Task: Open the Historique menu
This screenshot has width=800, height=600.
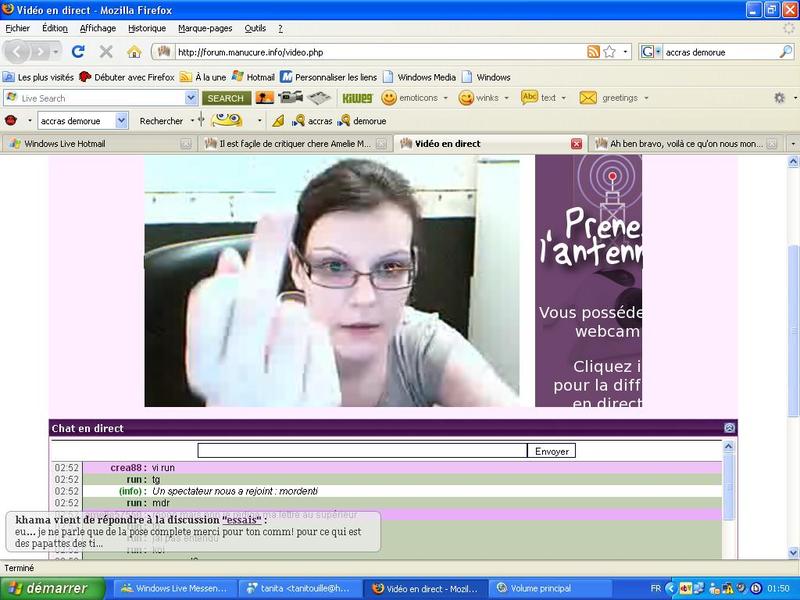Action: point(147,28)
